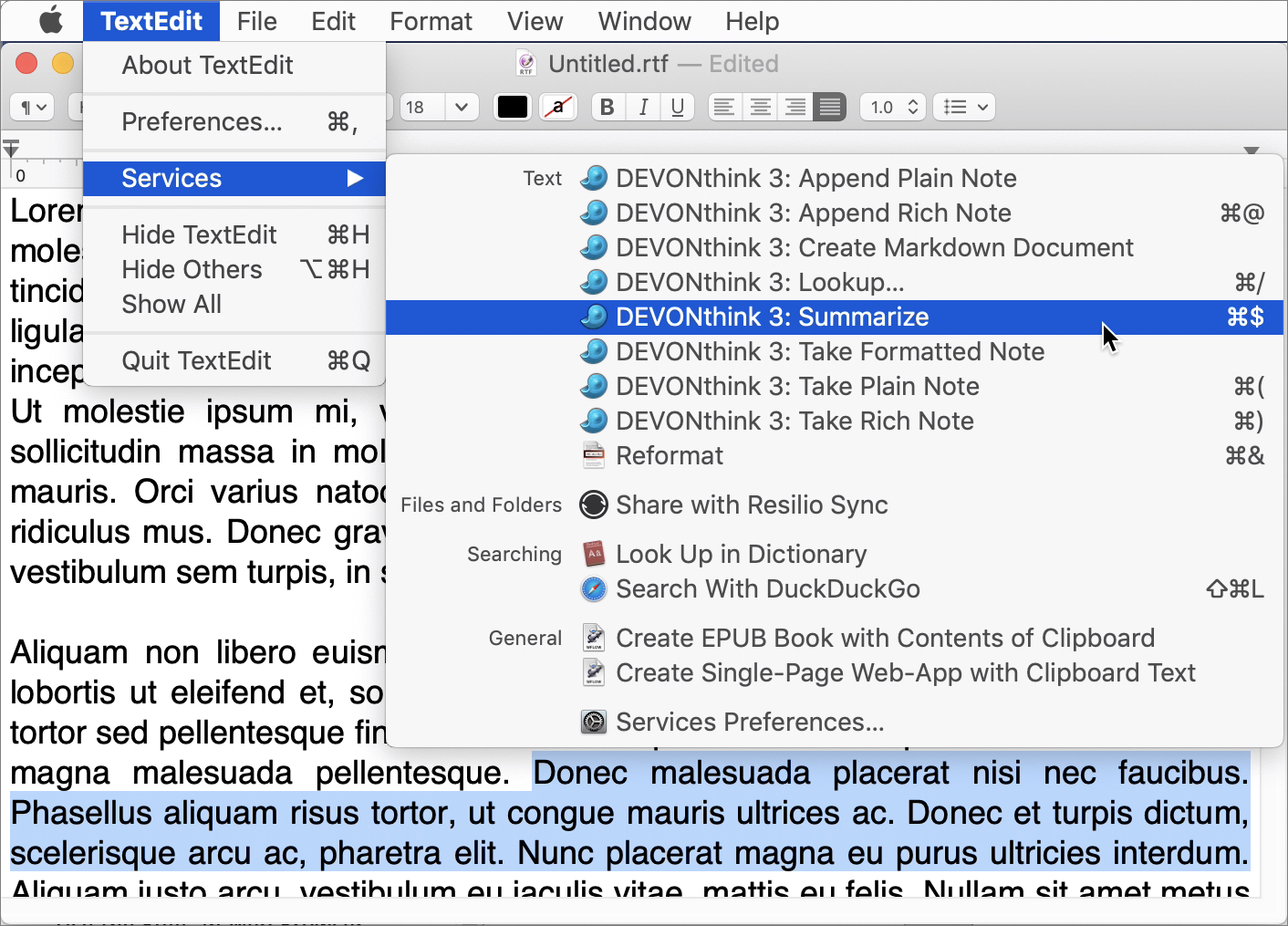Expand the Services submenu arrow
The height and width of the screenshot is (926, 1288).
tap(356, 178)
